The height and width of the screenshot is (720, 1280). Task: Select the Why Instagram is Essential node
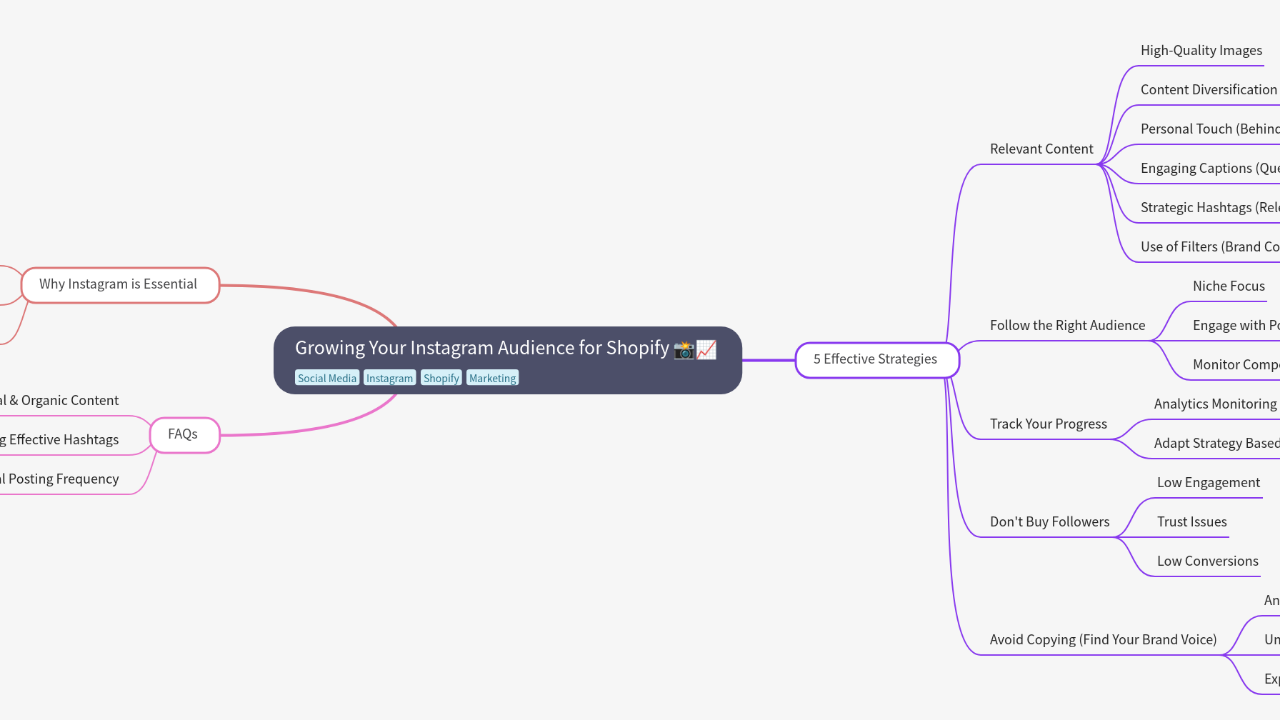coord(119,284)
